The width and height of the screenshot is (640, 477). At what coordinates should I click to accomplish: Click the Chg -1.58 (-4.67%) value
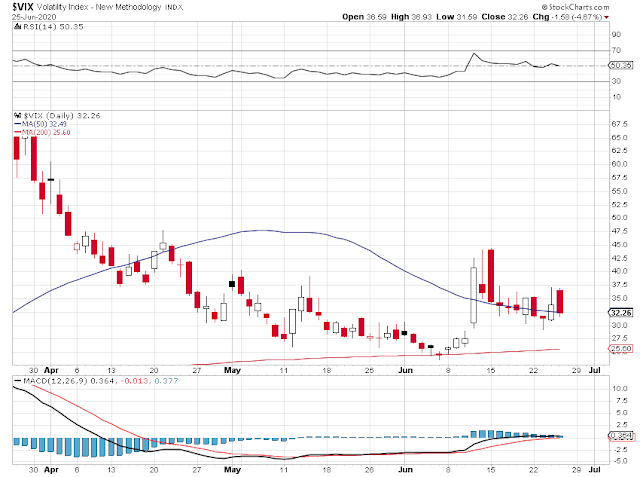567,17
